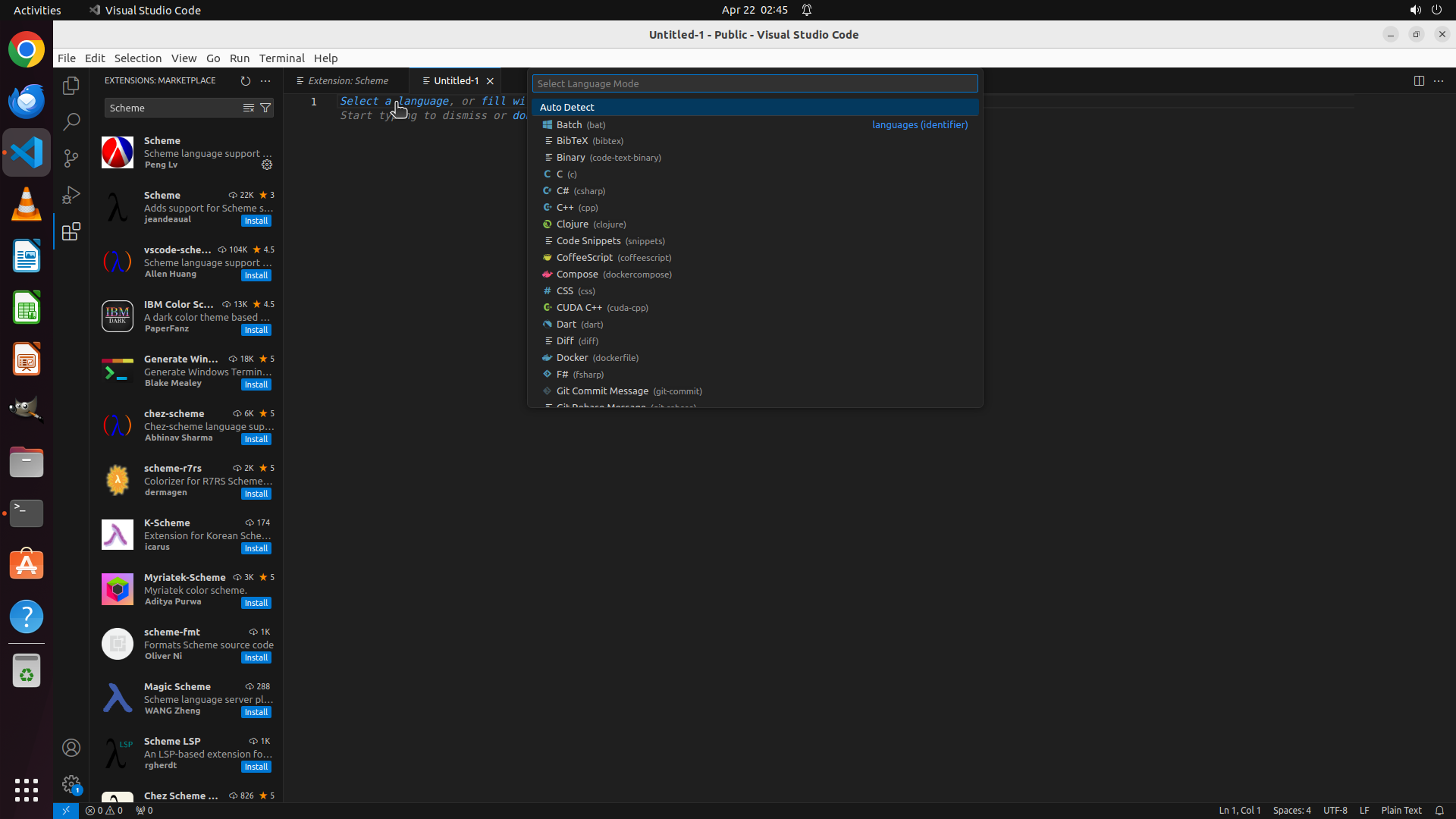Change indentation via Spaces: 4 indicator
This screenshot has height=819, width=1456.
(x=1291, y=810)
